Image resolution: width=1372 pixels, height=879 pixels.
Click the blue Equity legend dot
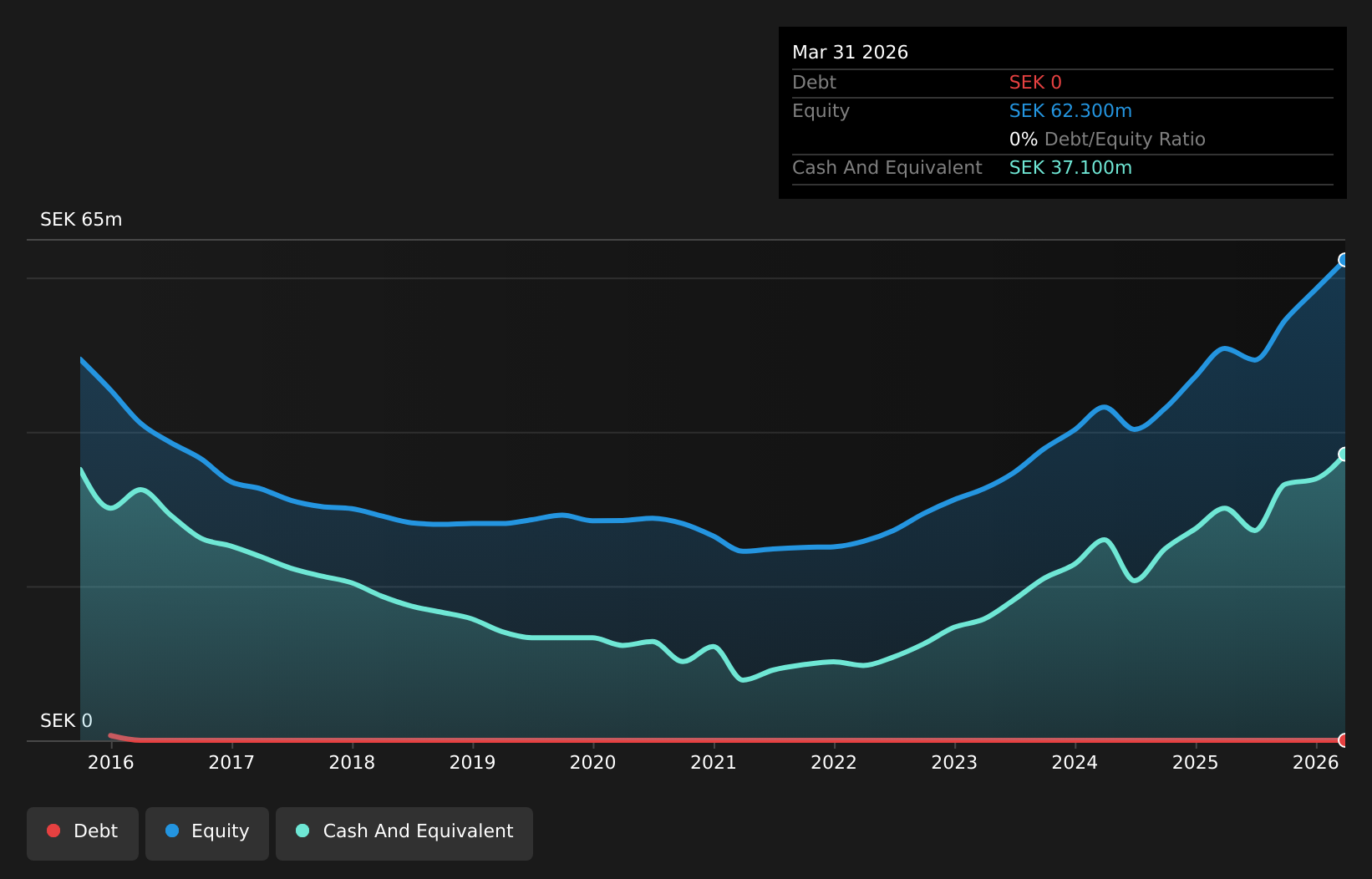172,831
